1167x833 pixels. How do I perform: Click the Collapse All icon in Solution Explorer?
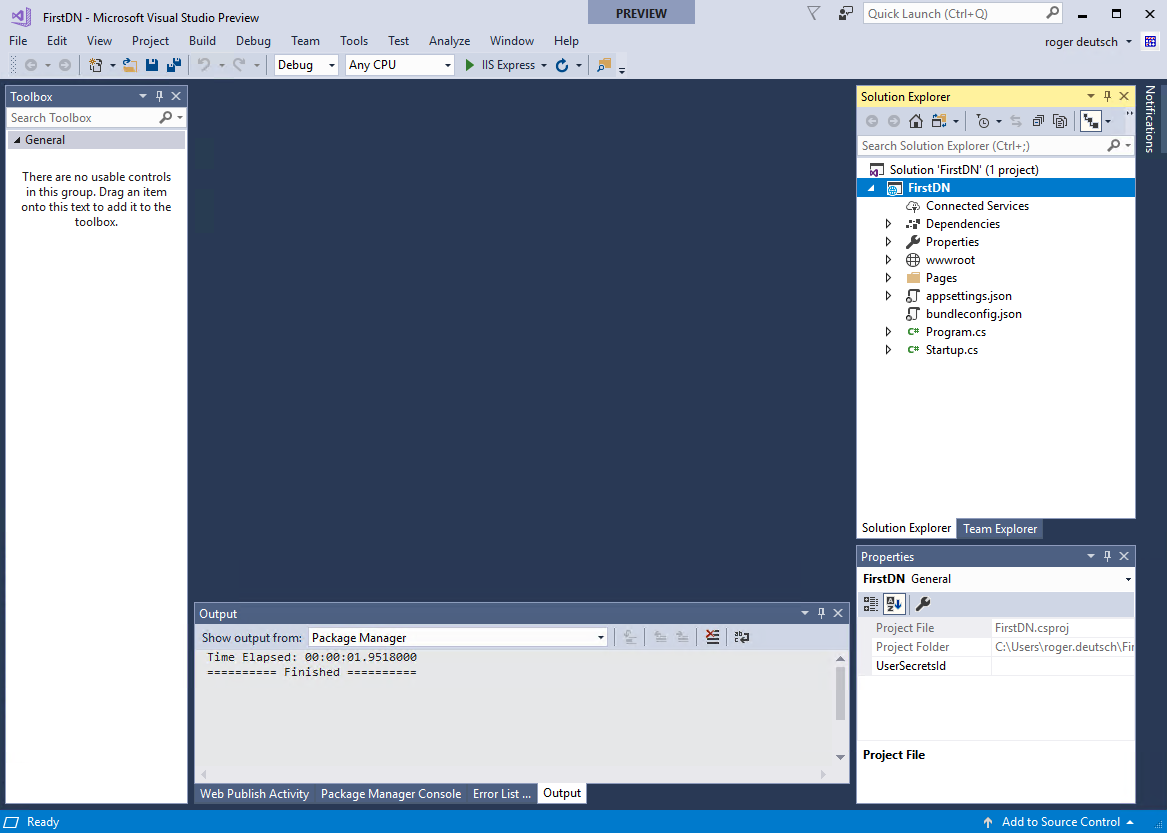click(1038, 121)
